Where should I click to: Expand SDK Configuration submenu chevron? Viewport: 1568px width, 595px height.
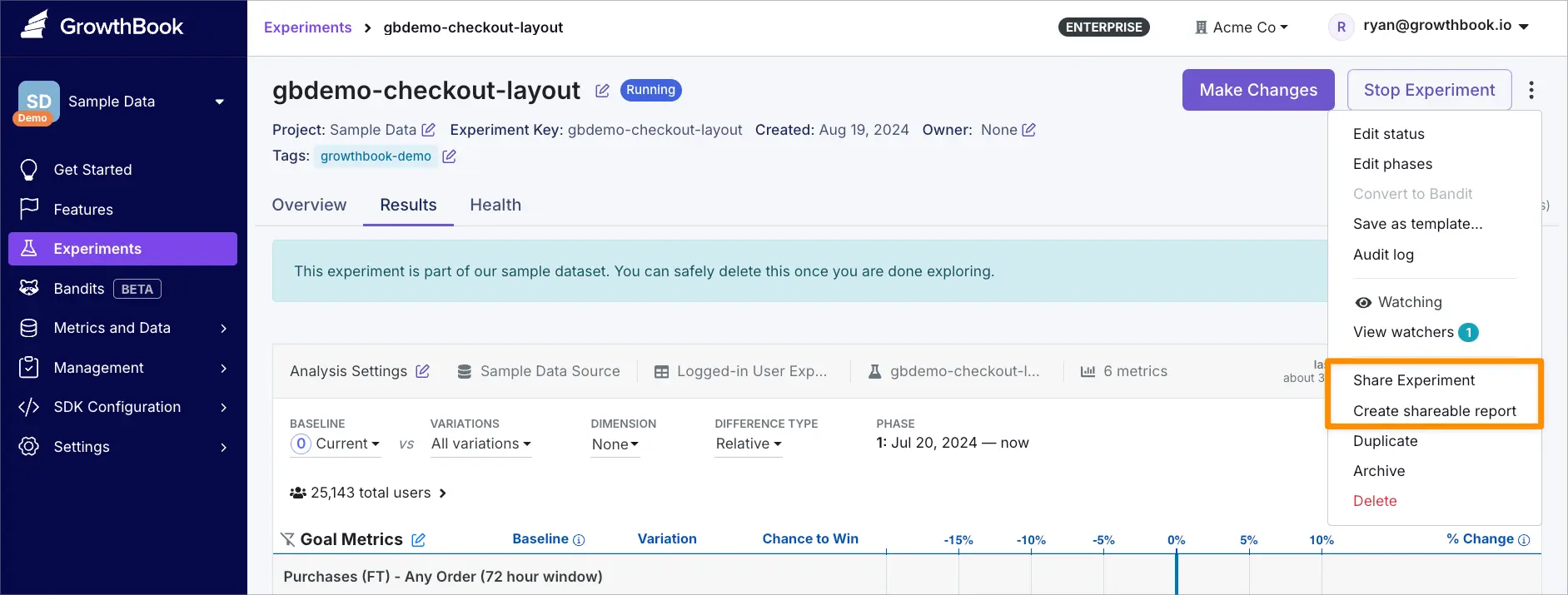tap(223, 408)
